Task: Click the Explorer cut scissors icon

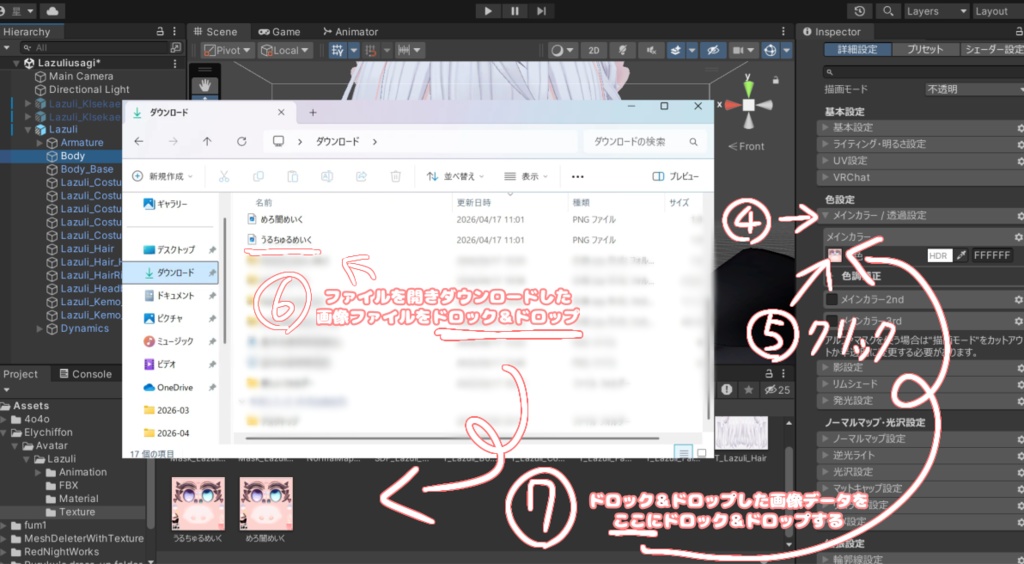Action: tap(223, 176)
